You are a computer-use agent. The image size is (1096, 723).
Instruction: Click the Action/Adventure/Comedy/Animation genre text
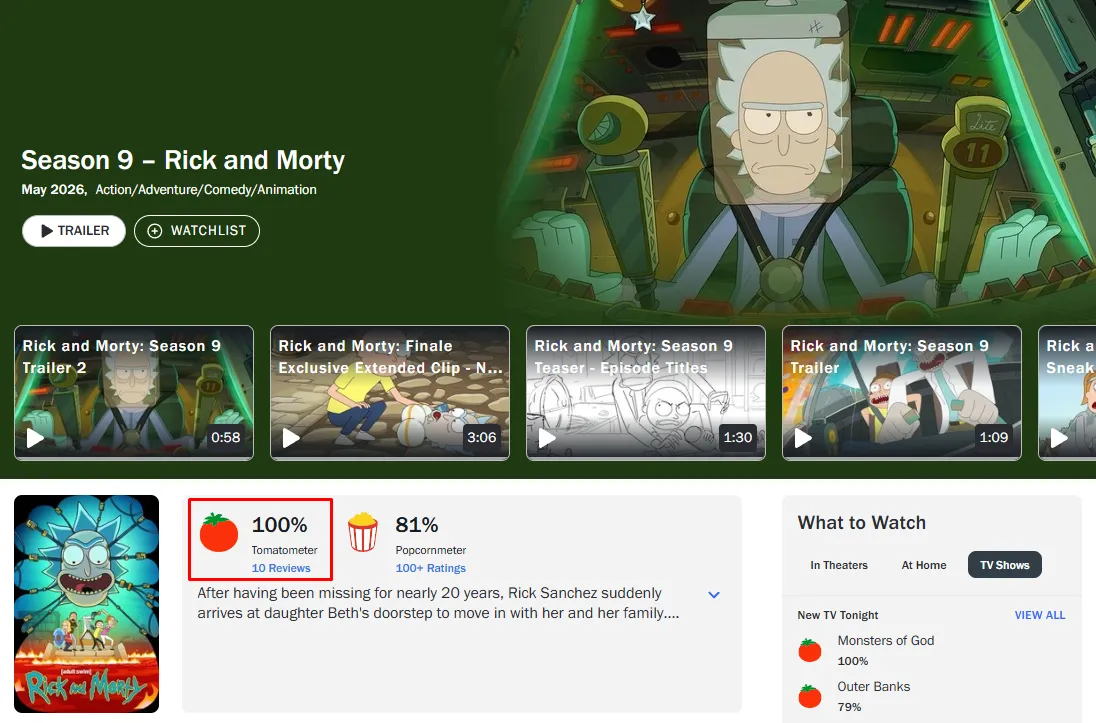tap(206, 189)
